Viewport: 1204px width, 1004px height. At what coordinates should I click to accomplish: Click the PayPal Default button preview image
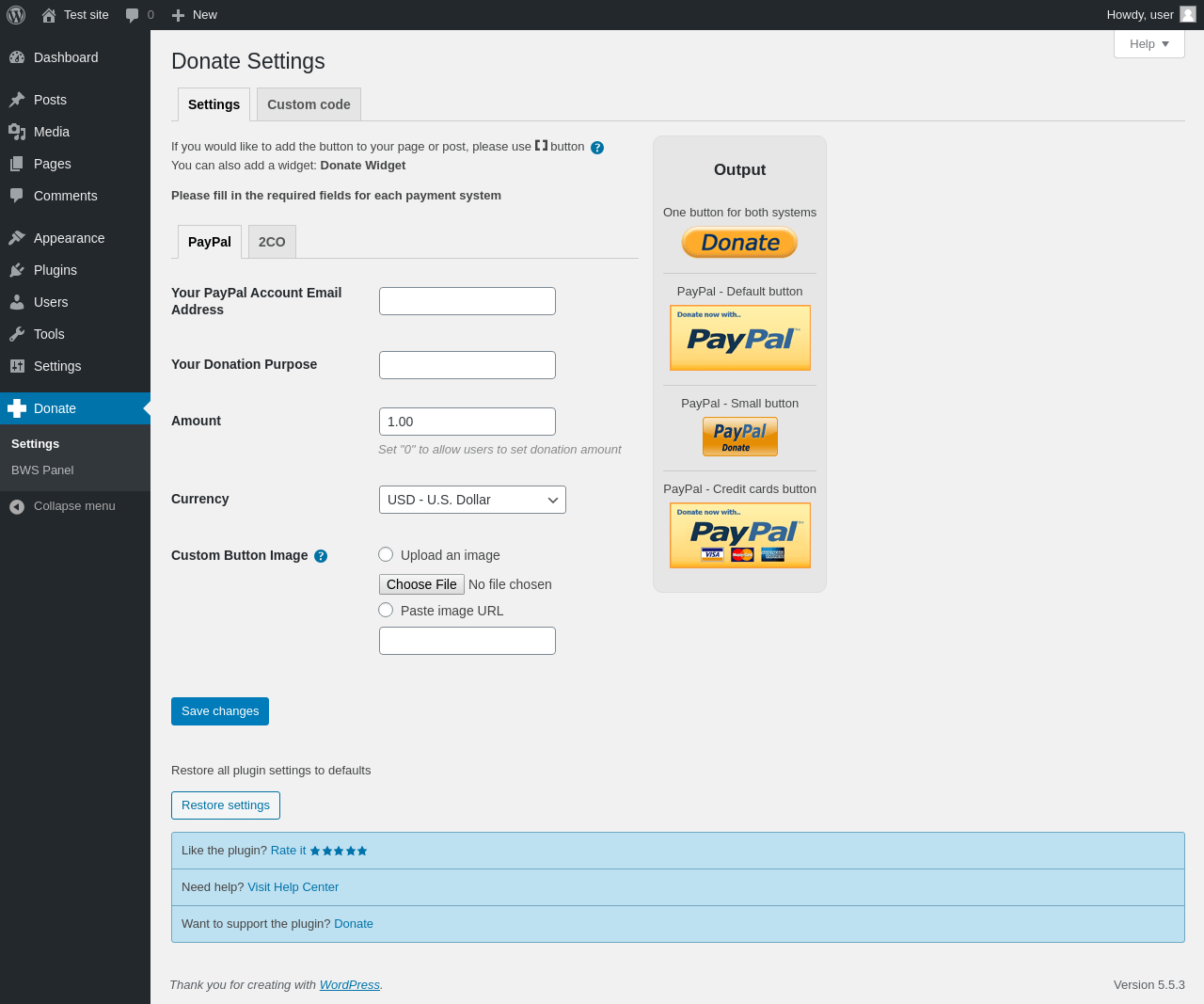[740, 338]
